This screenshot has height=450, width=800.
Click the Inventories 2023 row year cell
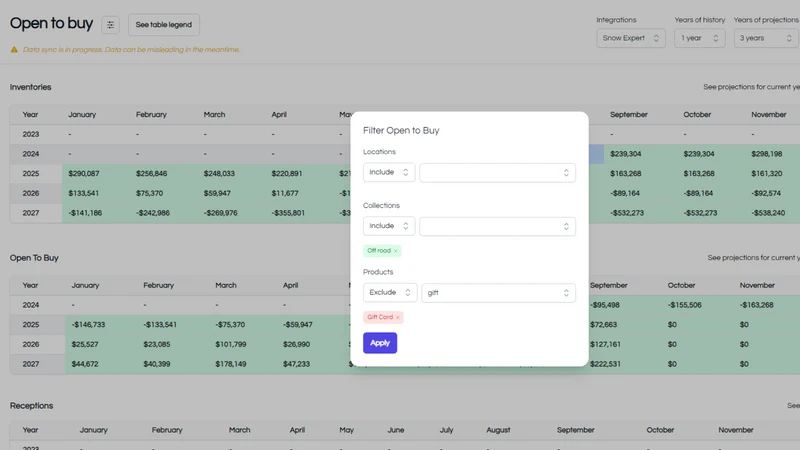[31, 134]
